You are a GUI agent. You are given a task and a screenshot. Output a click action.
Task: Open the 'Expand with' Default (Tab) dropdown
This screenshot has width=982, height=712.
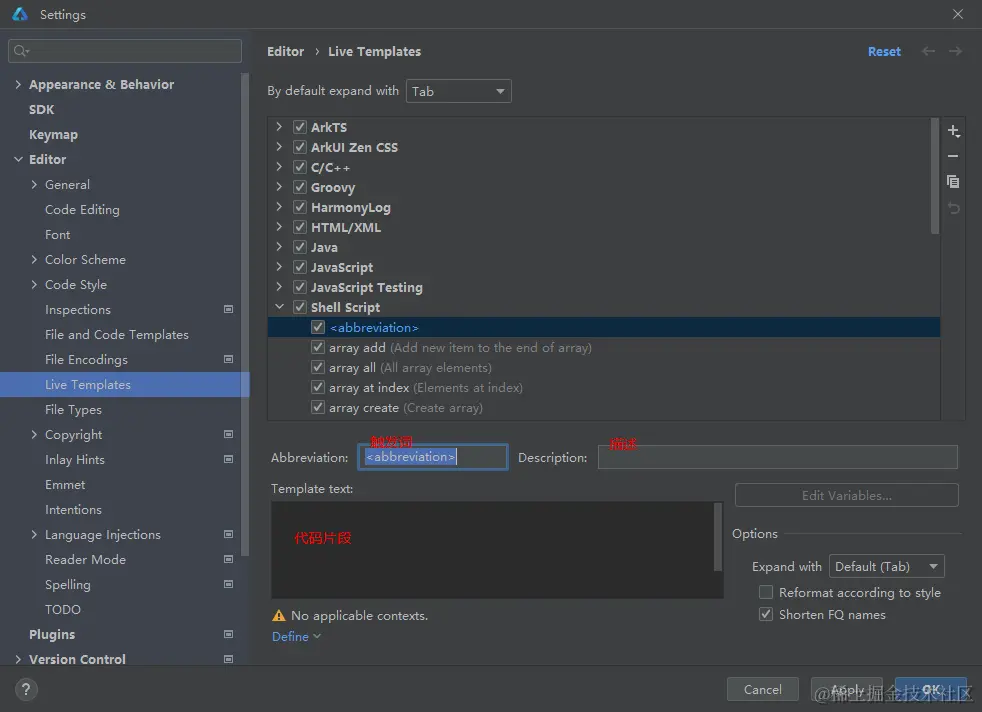pos(886,567)
